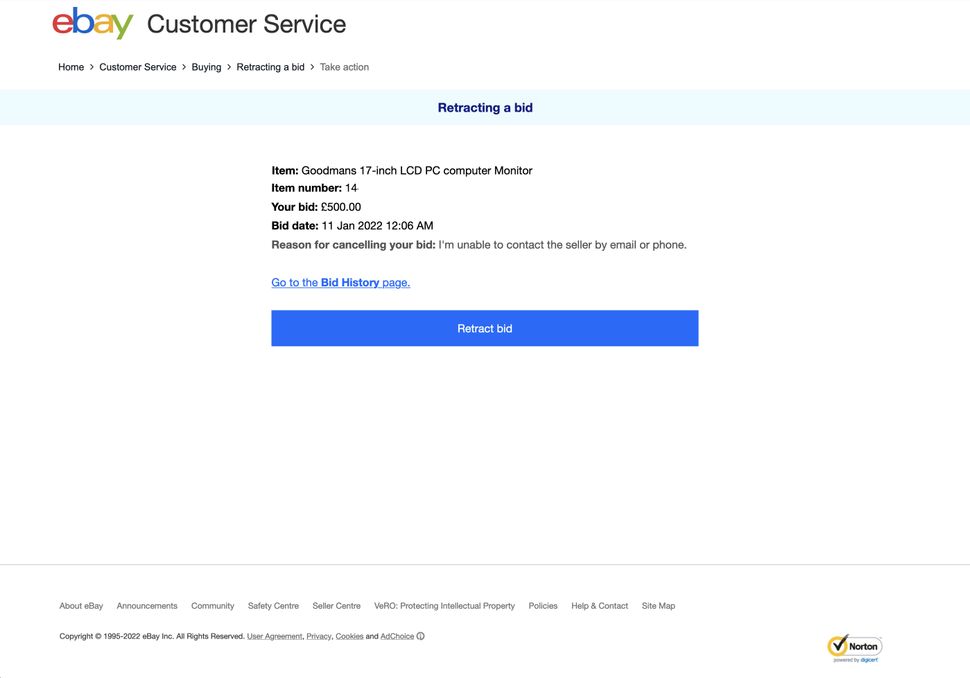Read the User Agreement
This screenshot has width=970, height=678.
274,636
